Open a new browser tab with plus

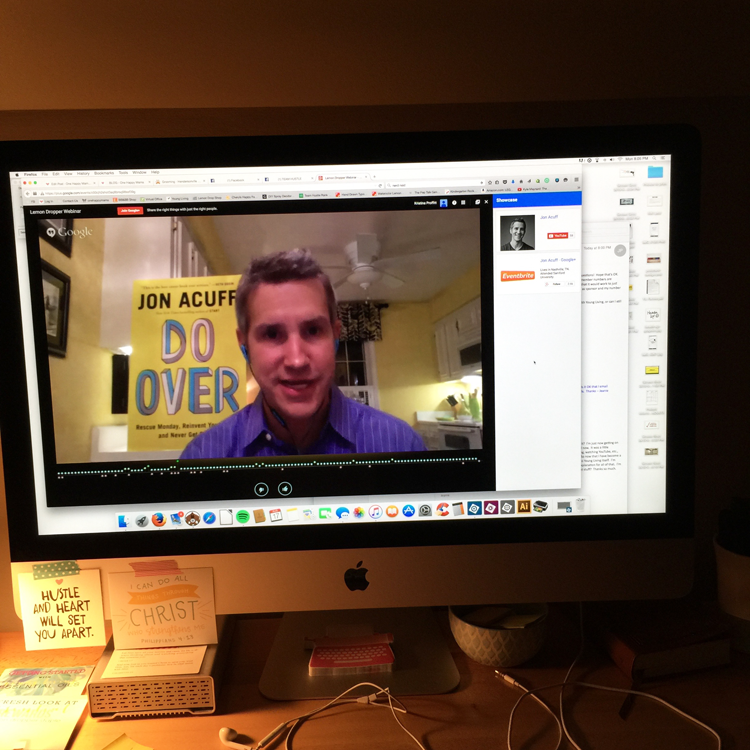[374, 177]
